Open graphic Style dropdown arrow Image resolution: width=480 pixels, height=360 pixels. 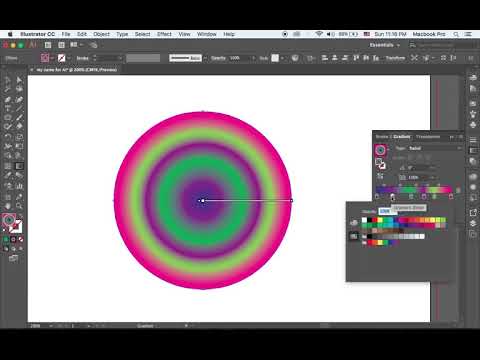(x=282, y=58)
